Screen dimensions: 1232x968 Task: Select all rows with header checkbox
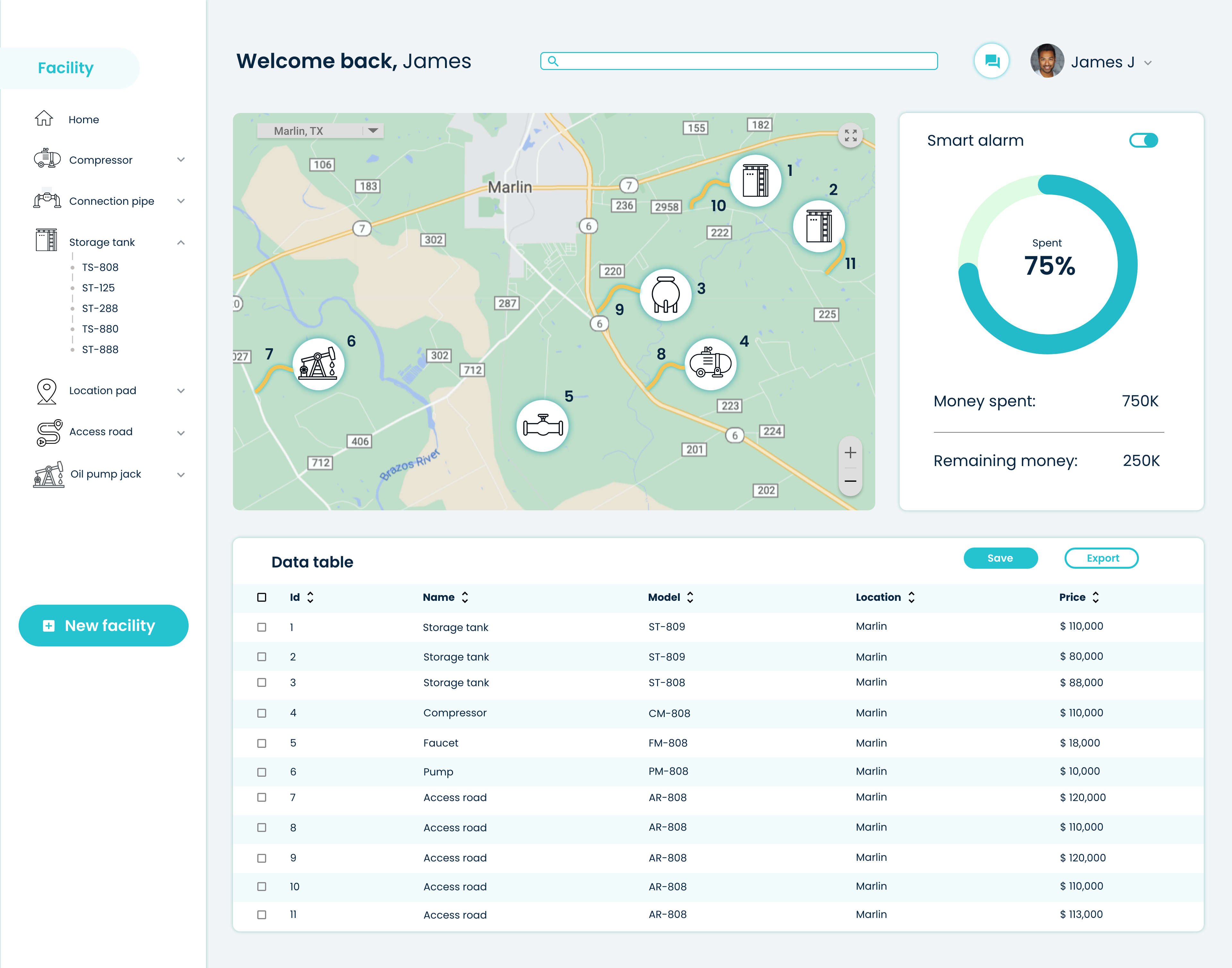262,597
